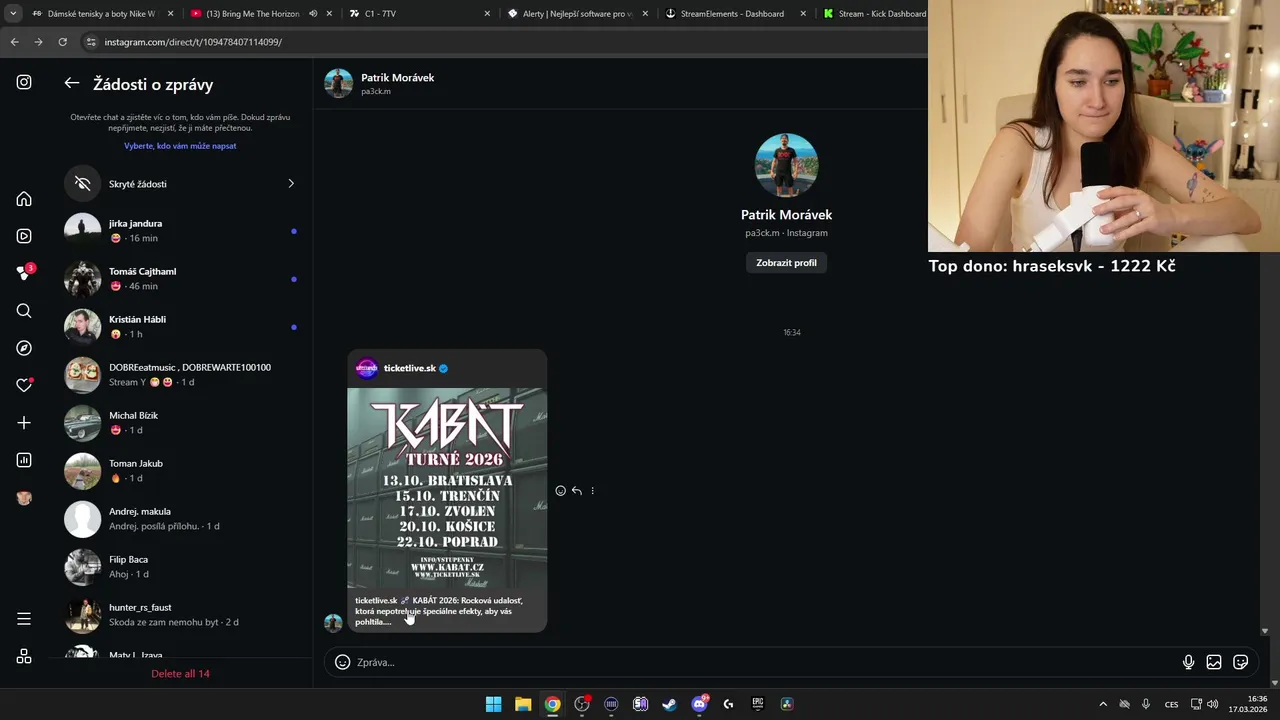Open Discord from taskbar

tap(699, 704)
